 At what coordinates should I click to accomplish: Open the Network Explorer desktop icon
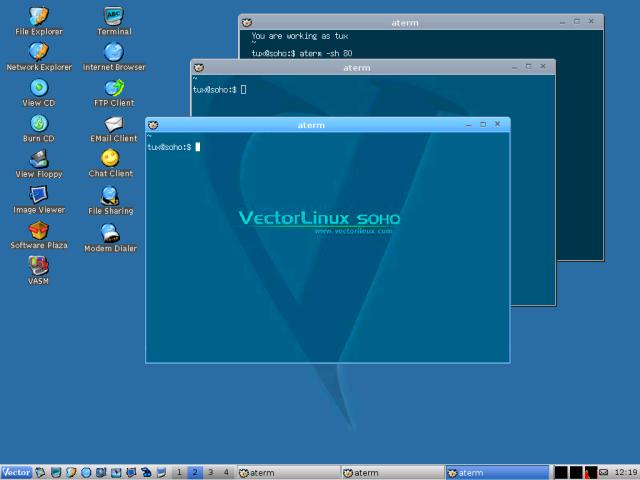click(39, 57)
